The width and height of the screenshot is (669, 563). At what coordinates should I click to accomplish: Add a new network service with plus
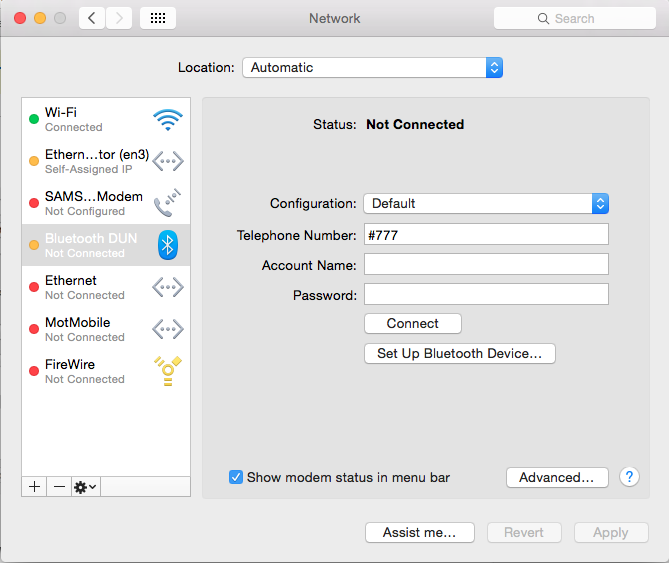pyautogui.click(x=35, y=487)
